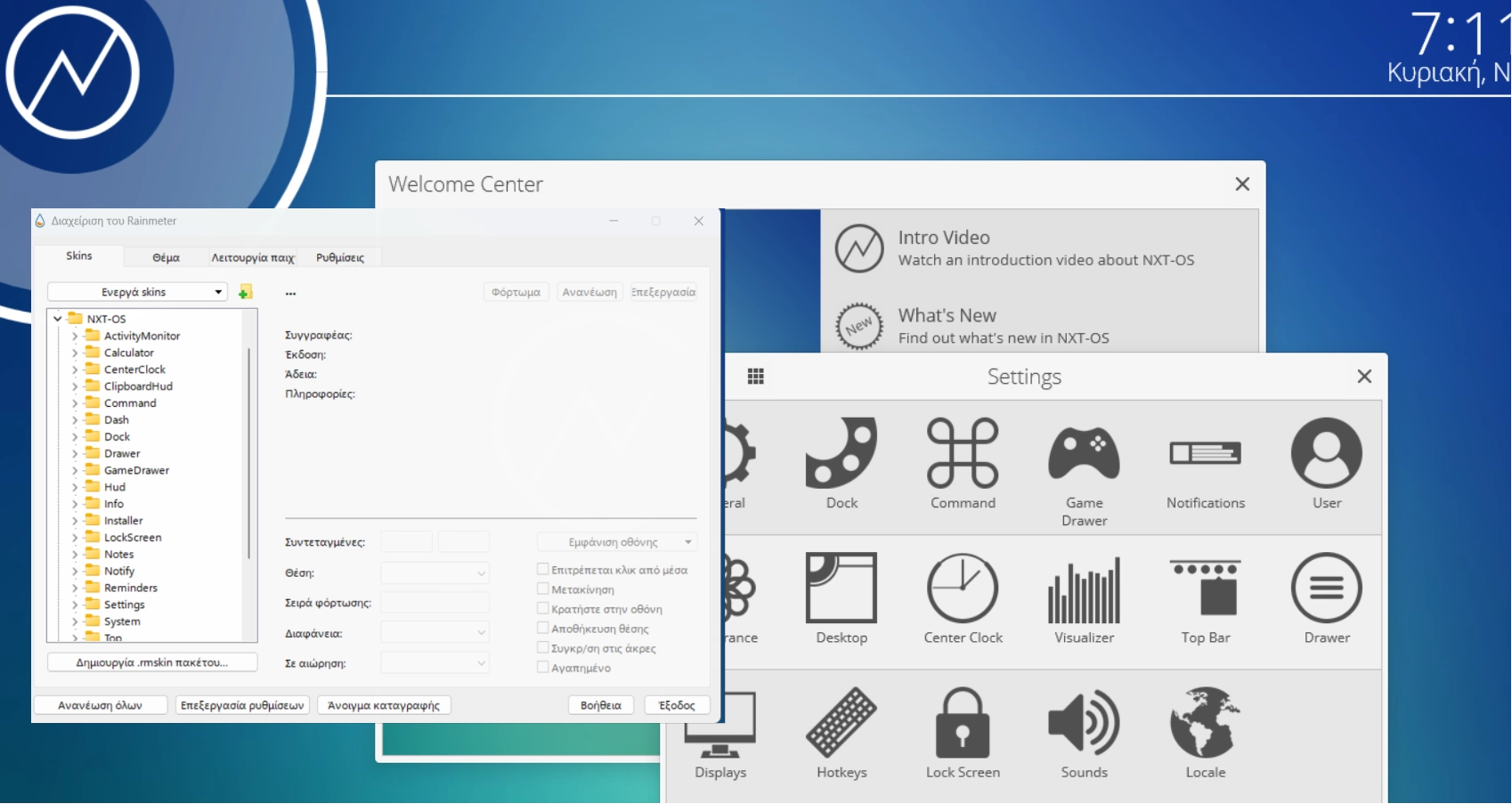Click 'Άνοιγμα καταγραφής' button

[384, 705]
